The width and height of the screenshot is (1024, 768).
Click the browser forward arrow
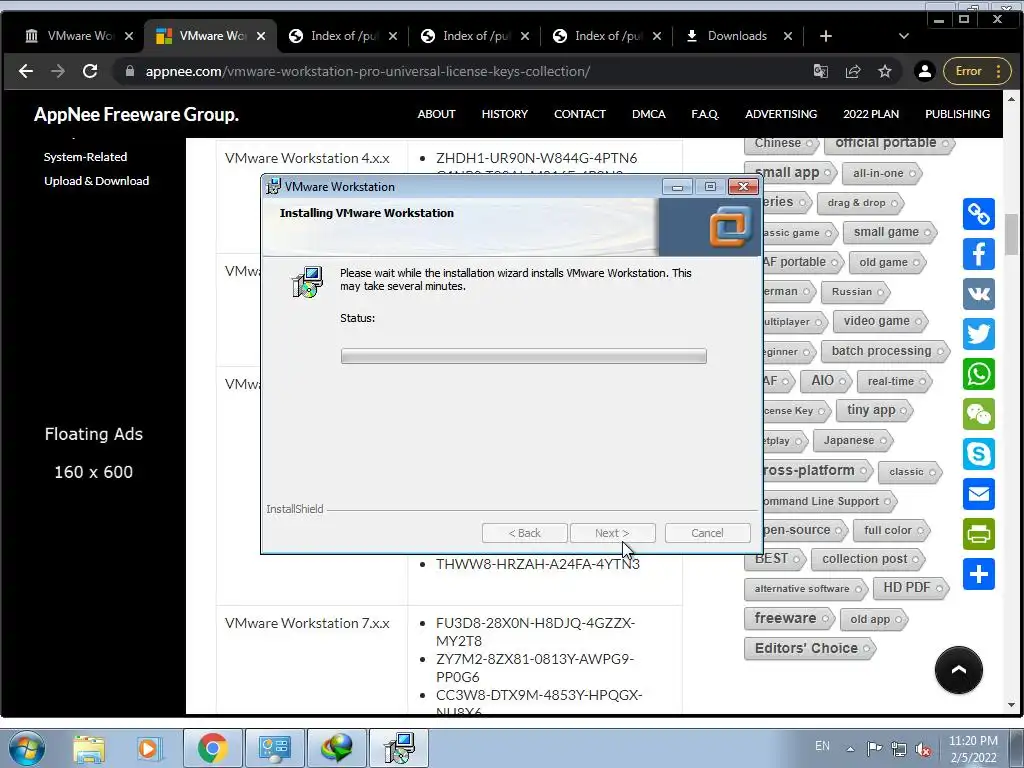coord(57,71)
